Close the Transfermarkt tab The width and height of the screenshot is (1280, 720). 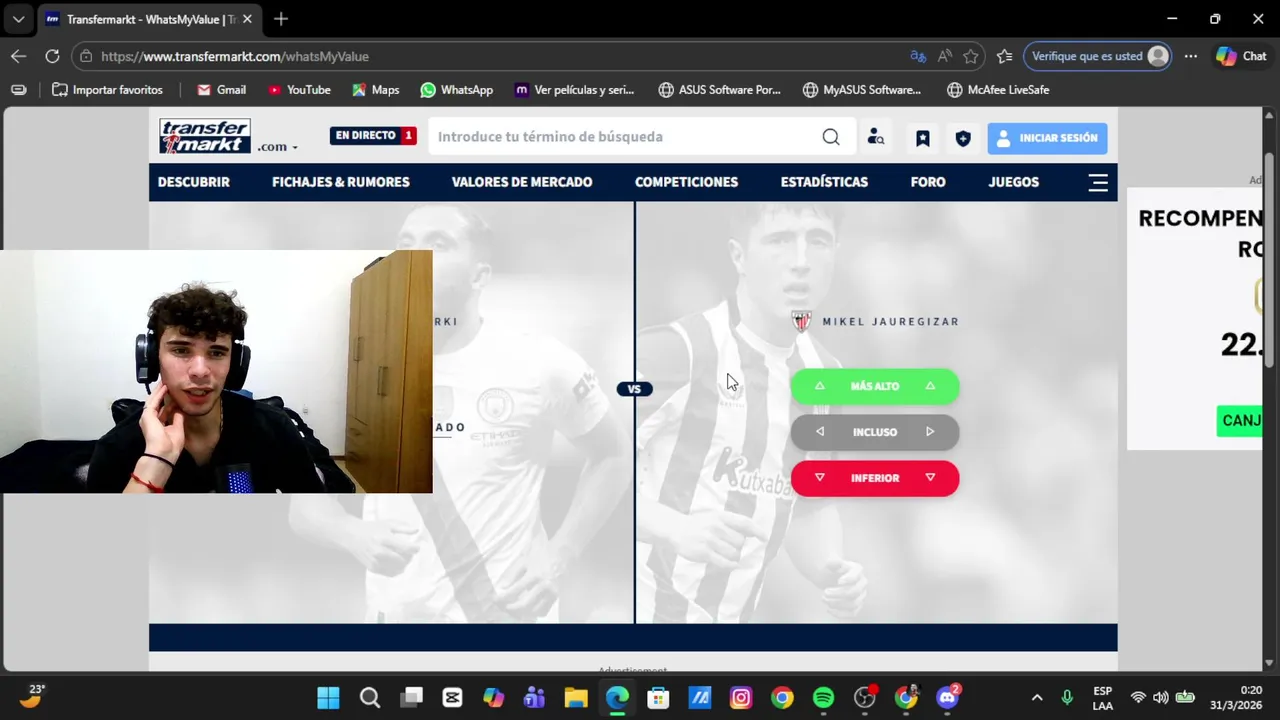pos(247,19)
